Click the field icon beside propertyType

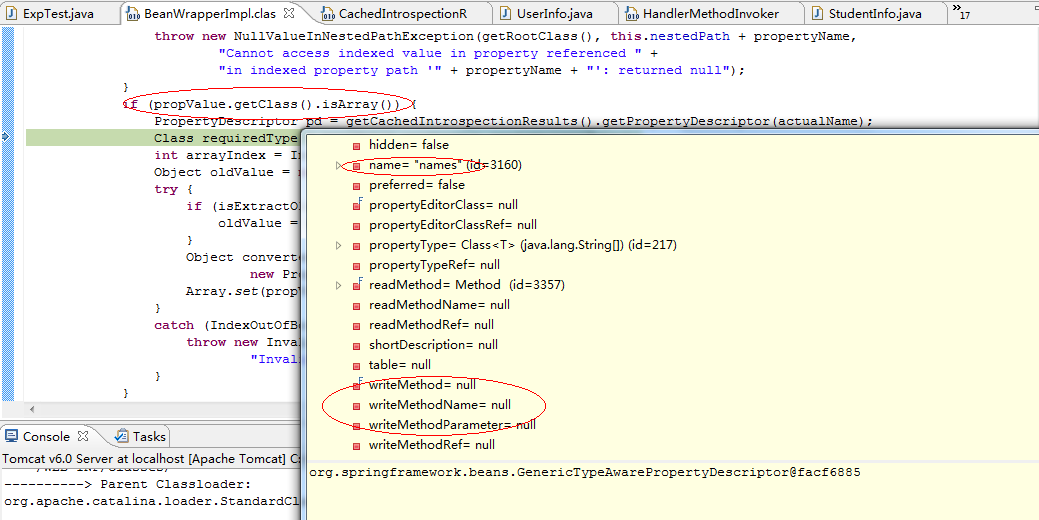356,246
